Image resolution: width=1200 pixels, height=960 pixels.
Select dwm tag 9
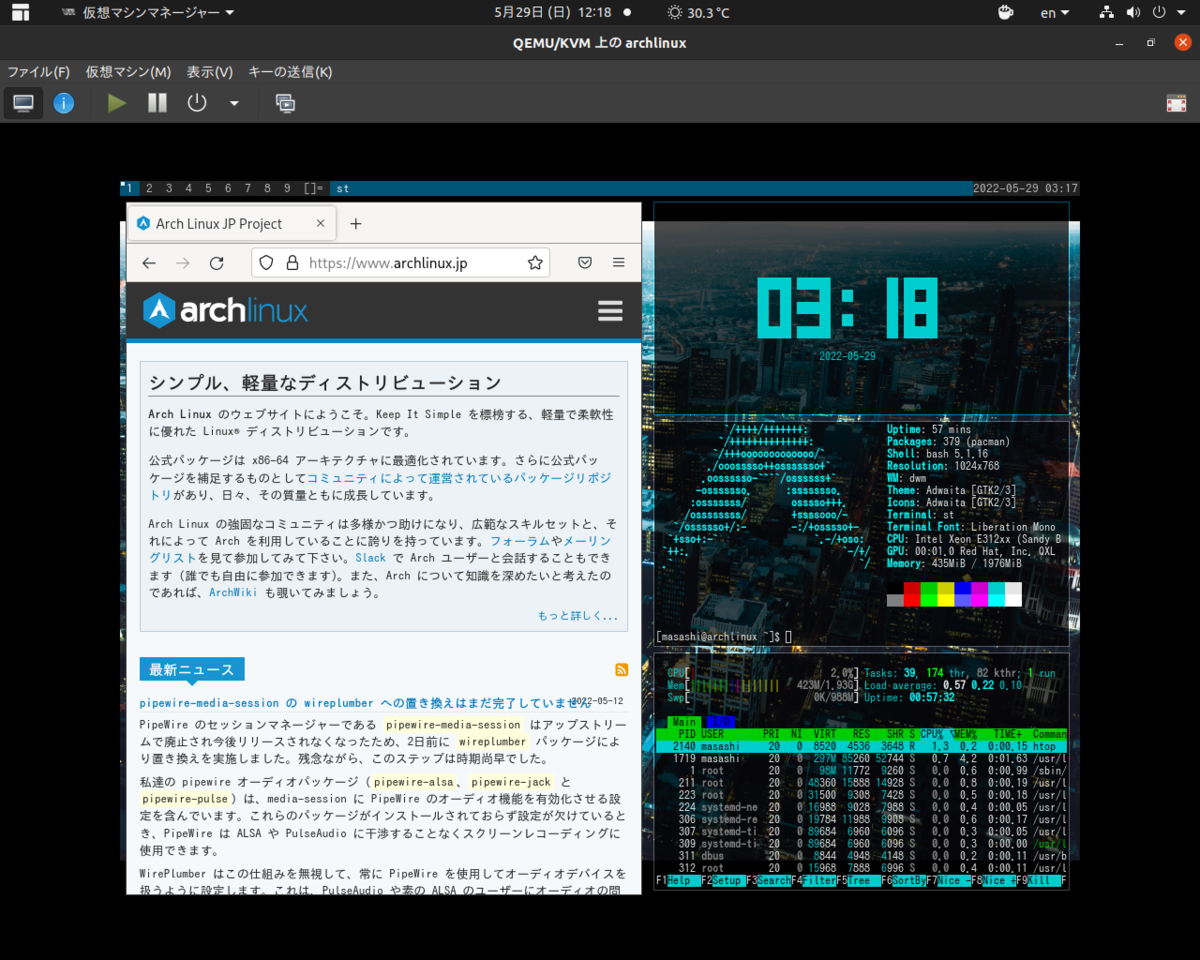pos(287,188)
